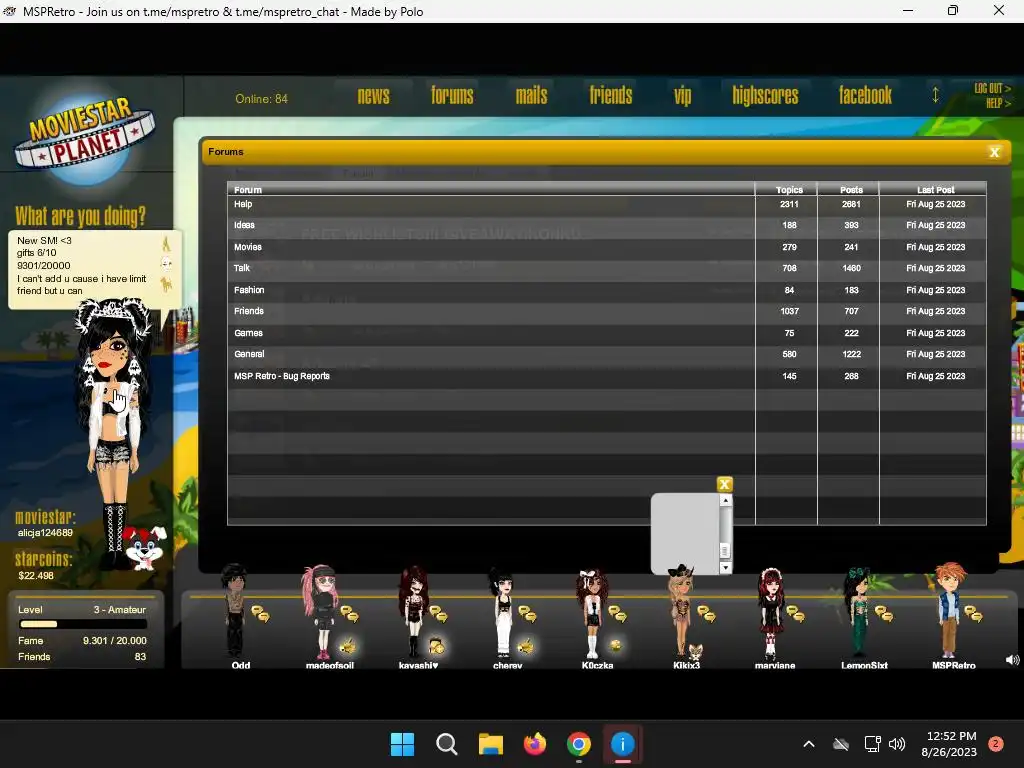Click the gray popup scrollbar thumb
1024x768 pixels.
pyautogui.click(x=725, y=551)
